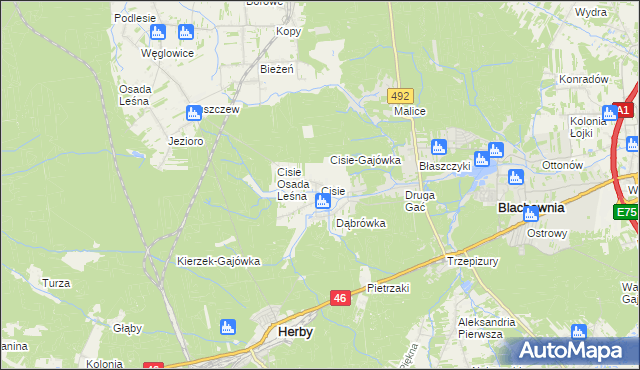Click the Pietrzaki label
The height and width of the screenshot is (370, 640).
(x=388, y=288)
